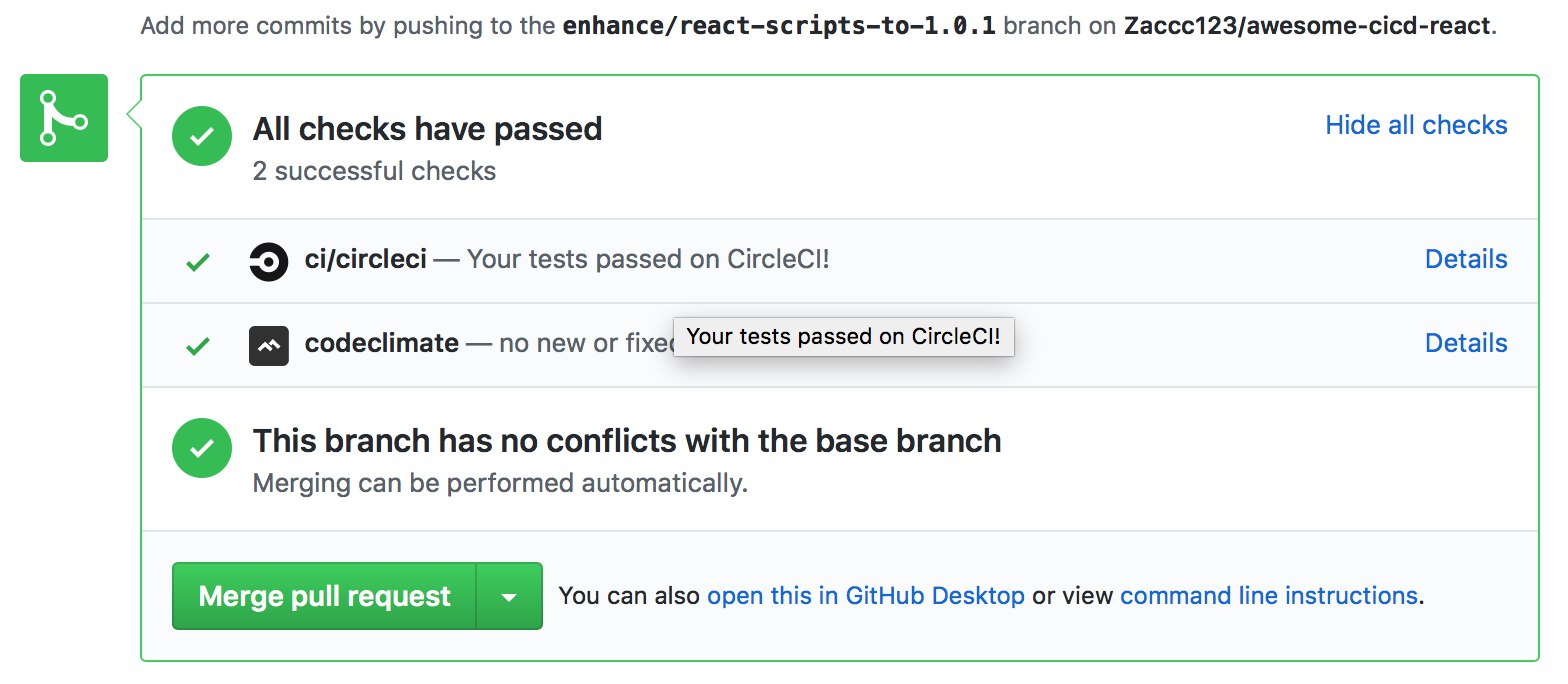
Task: Hide all checks
Action: click(x=1416, y=125)
